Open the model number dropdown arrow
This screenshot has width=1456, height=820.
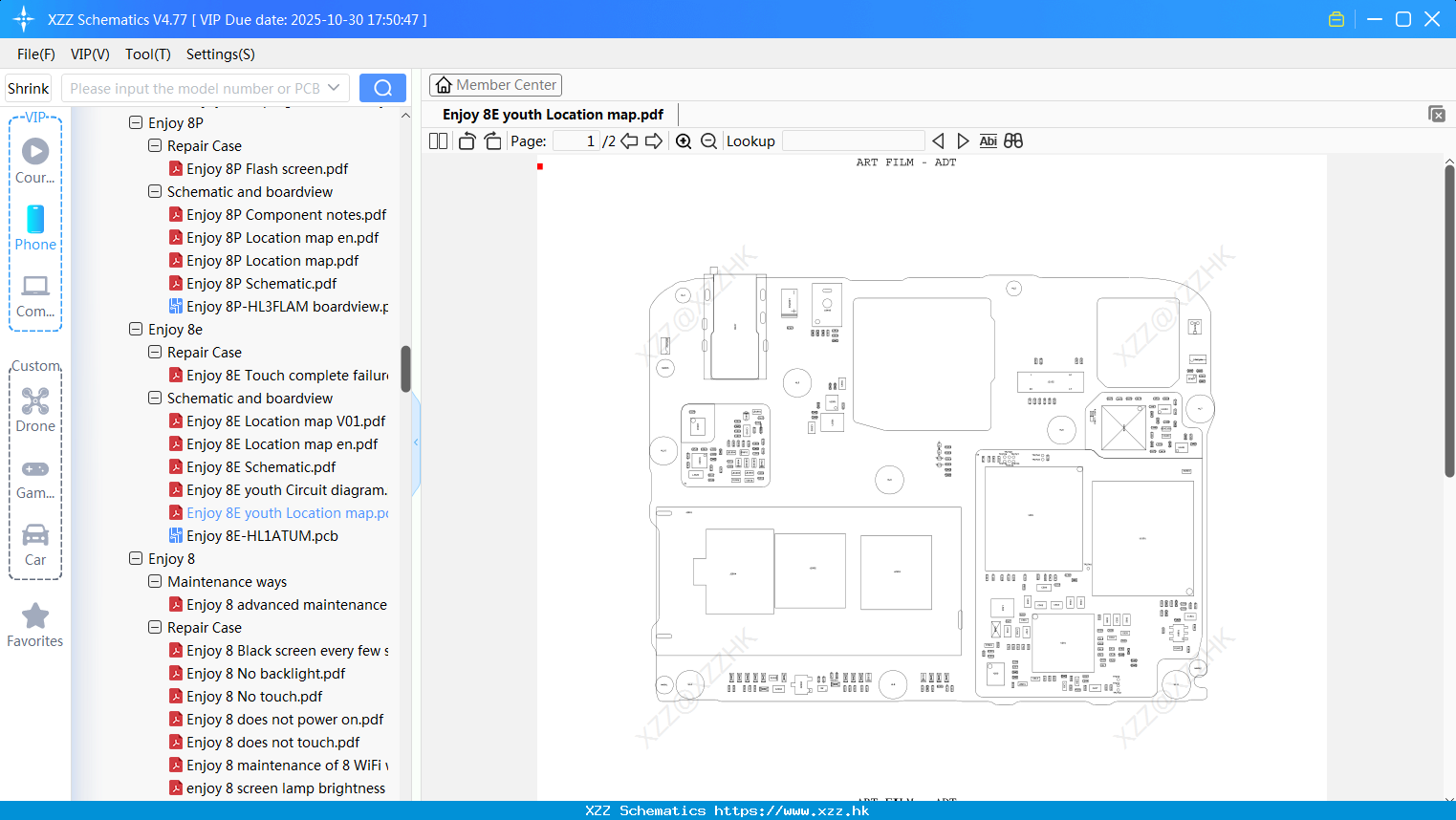point(334,88)
